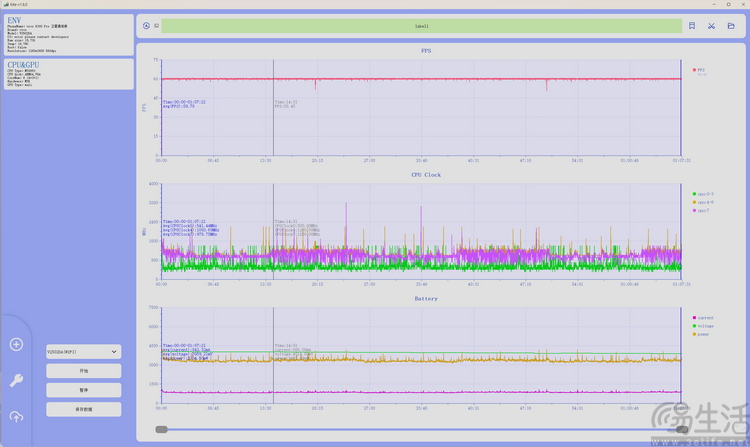
Task: Click the round icon left of label bar
Action: click(147, 26)
